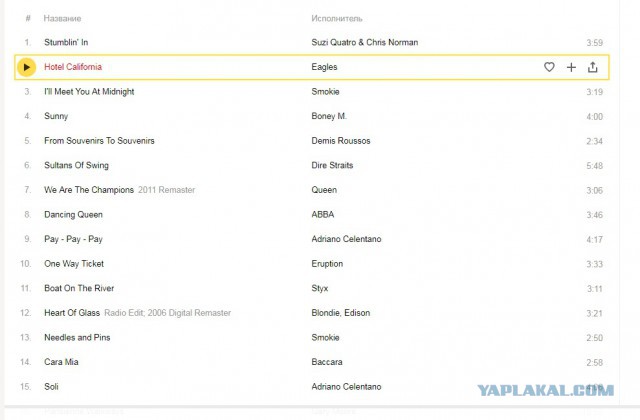
Task: Share the Hotel California track
Action: pos(593,67)
